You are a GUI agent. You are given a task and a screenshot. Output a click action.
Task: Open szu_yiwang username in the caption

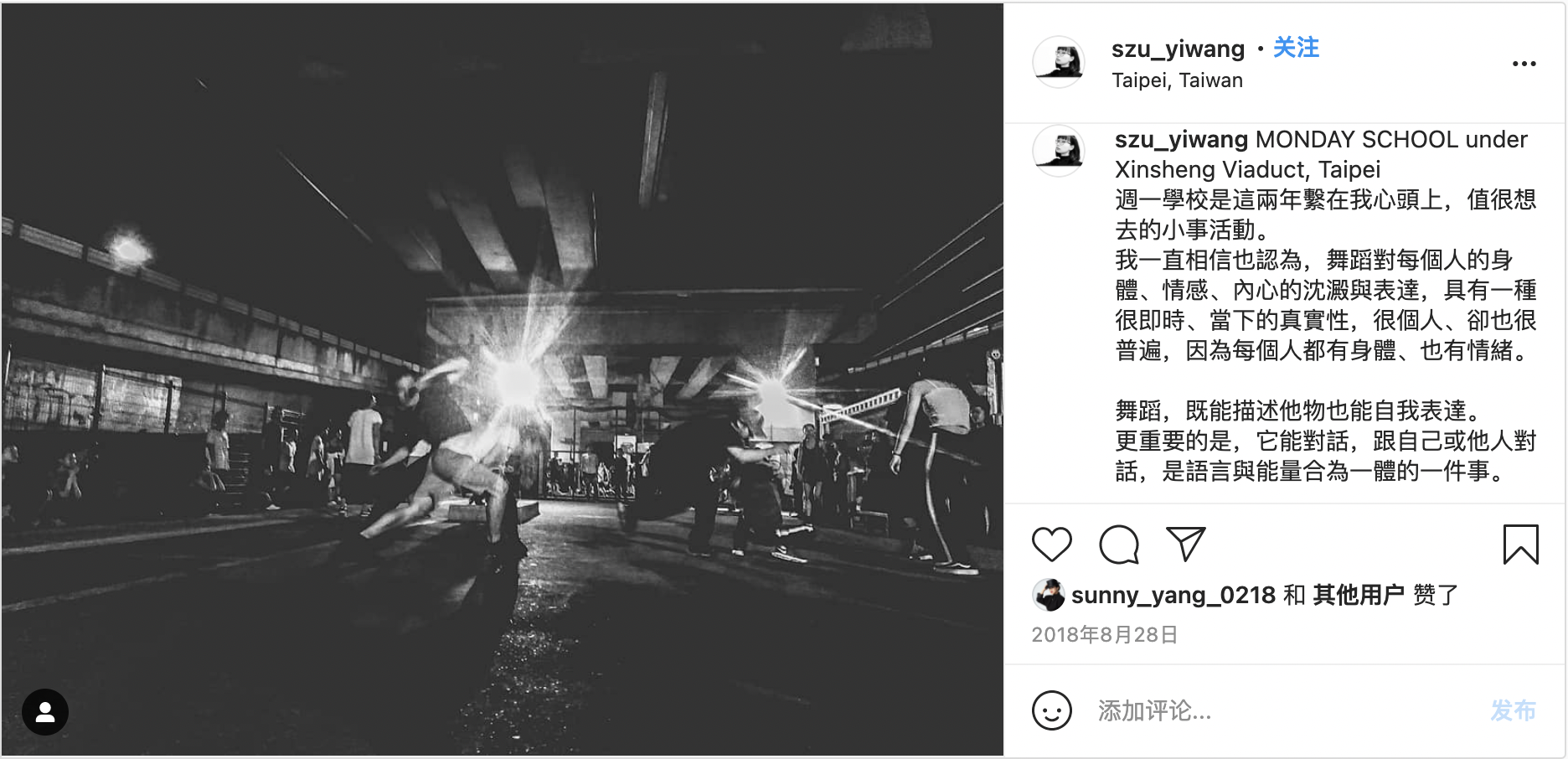pos(1181,139)
